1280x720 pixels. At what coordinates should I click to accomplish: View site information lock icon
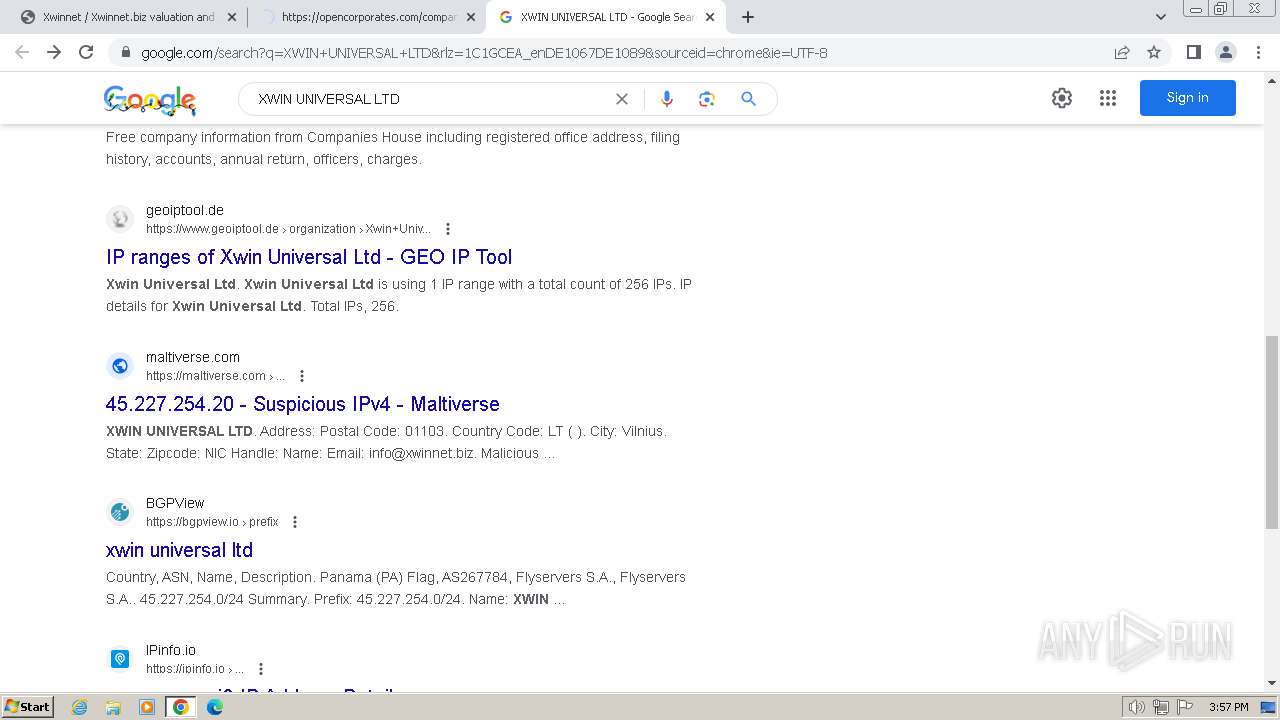(125, 53)
